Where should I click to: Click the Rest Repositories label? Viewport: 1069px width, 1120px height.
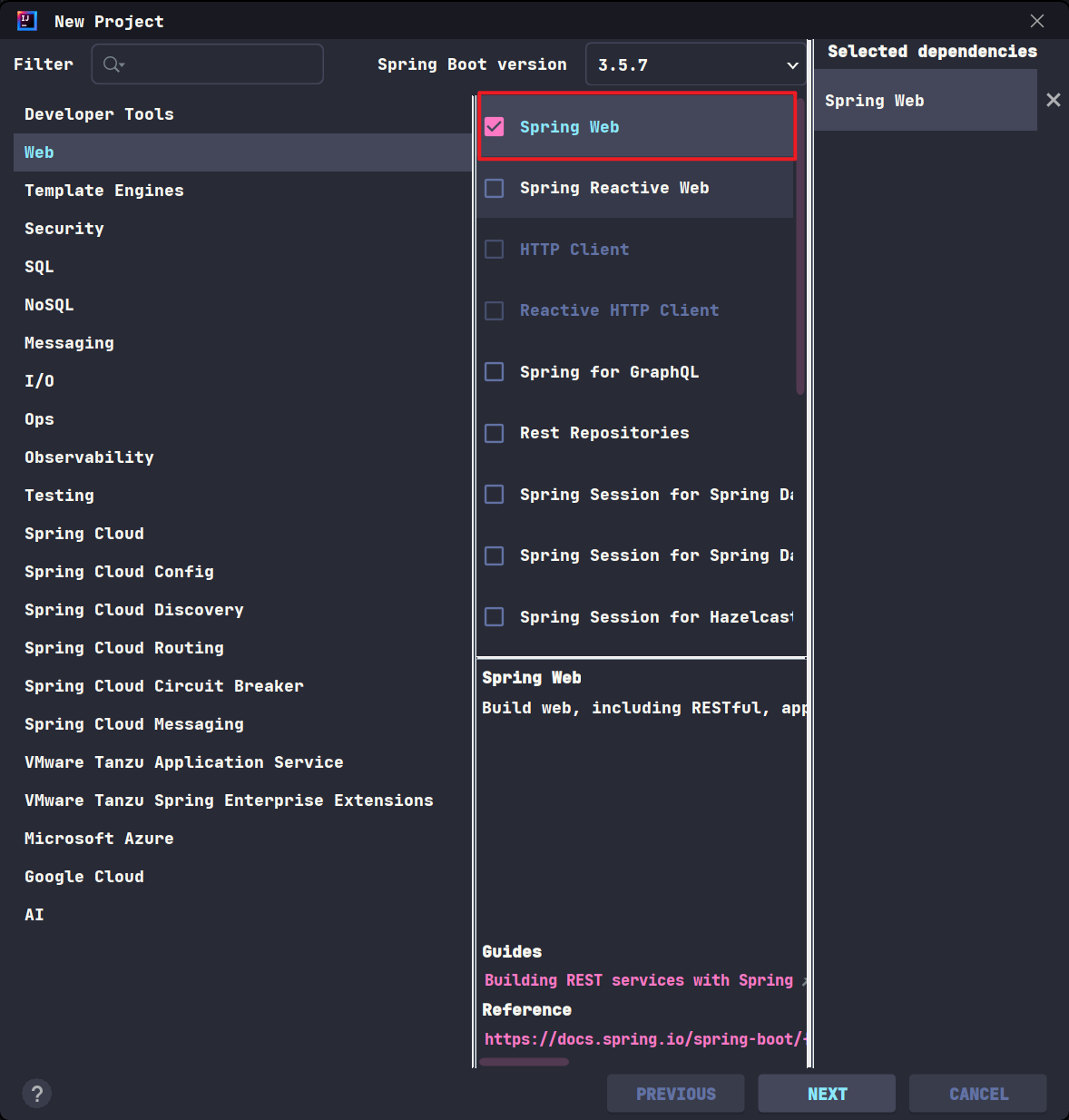point(604,433)
